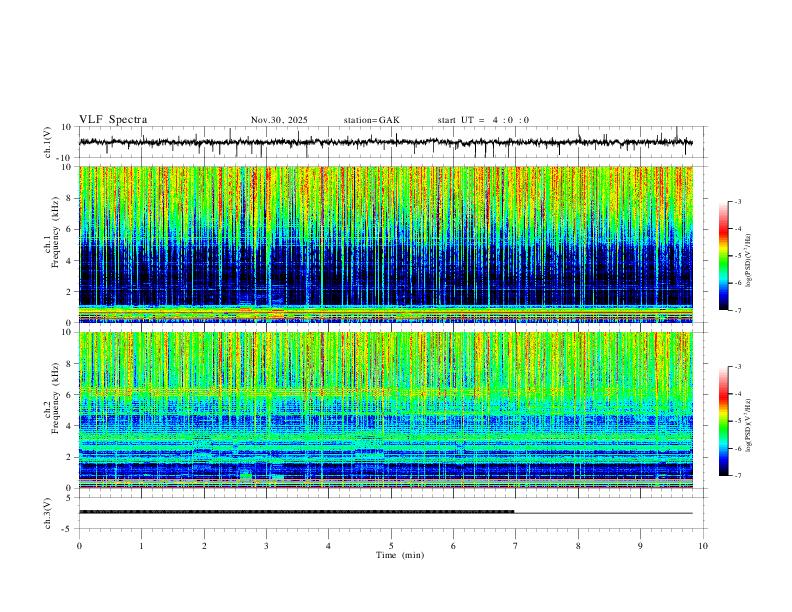Click time axis tick label '5'
This screenshot has width=792, height=612.
(391, 546)
